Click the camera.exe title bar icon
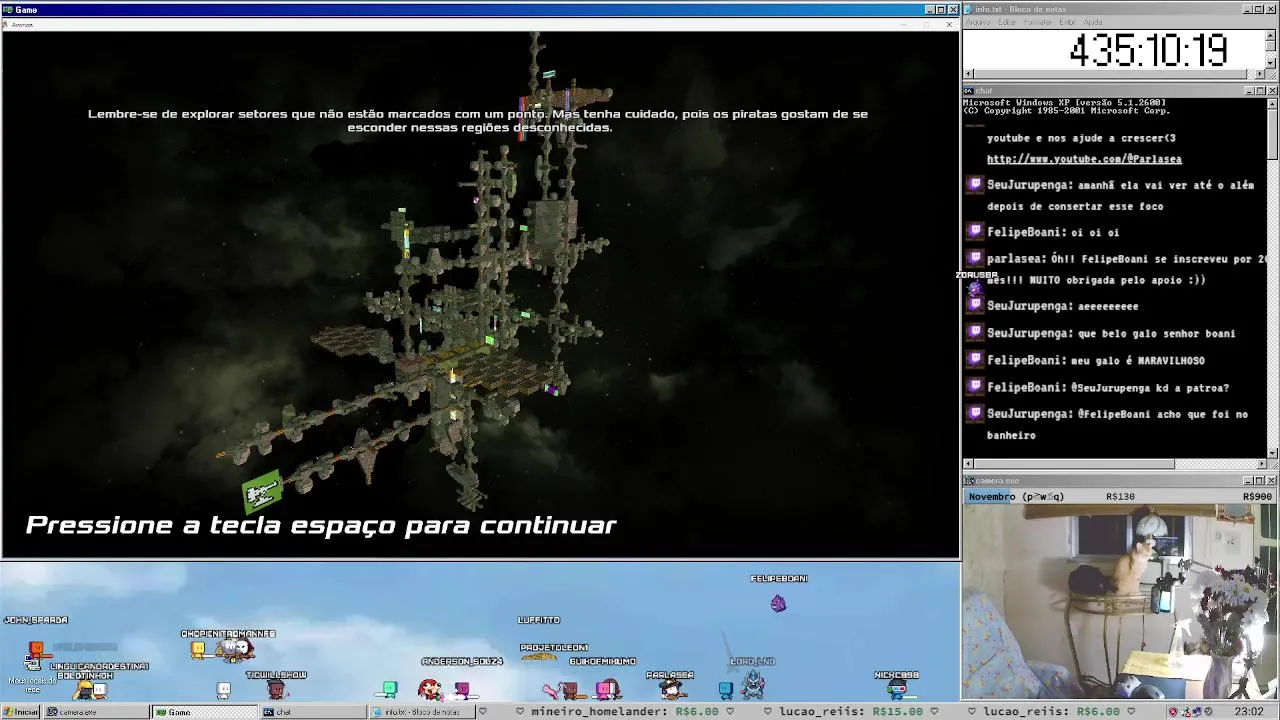Image resolution: width=1280 pixels, height=720 pixels. click(x=969, y=481)
